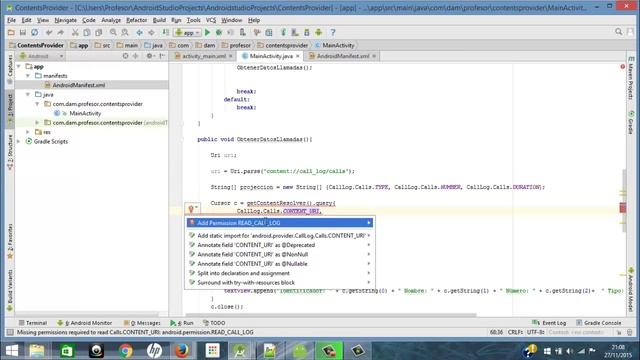Click Save All toolbar icon
Screen dimensions: 640x360
[23, 32]
